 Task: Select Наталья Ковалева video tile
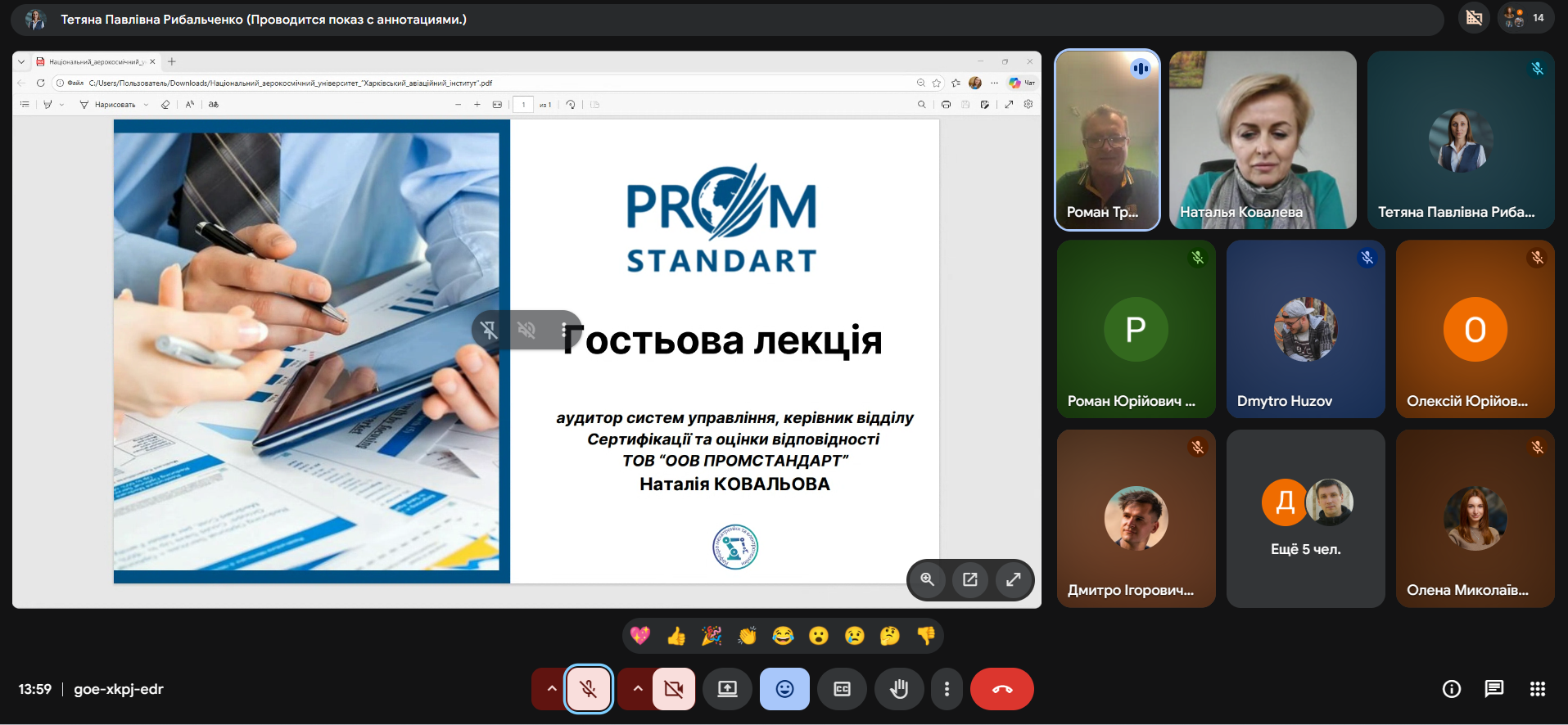[x=1262, y=140]
